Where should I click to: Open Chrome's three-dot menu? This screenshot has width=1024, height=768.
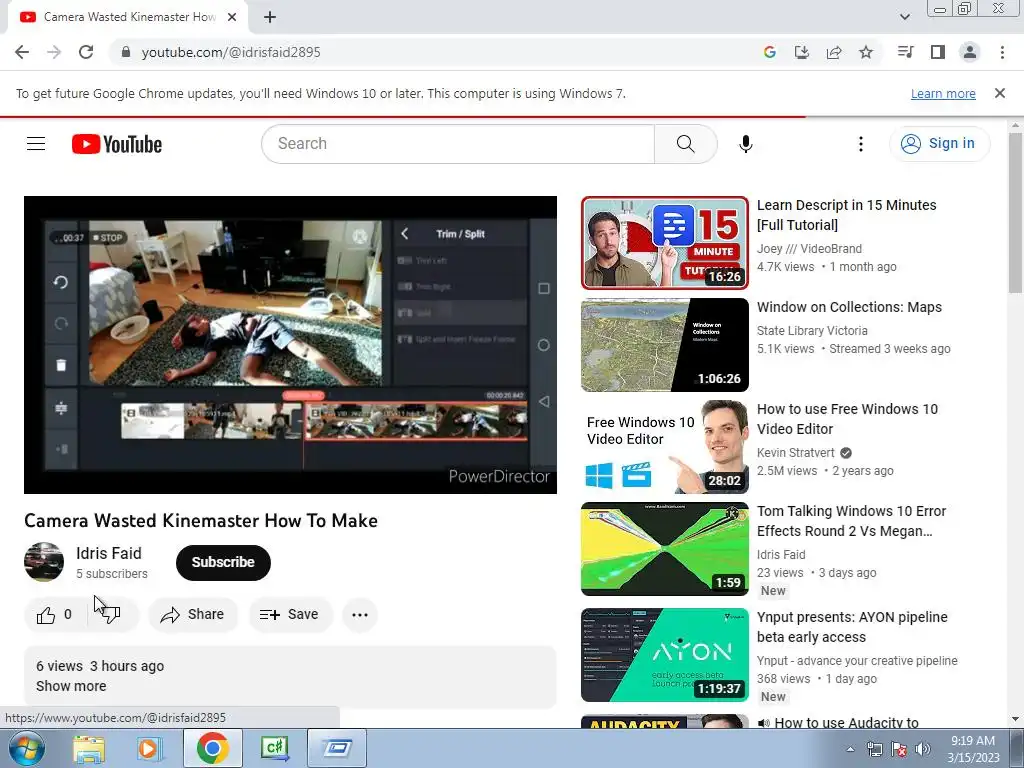click(1002, 52)
